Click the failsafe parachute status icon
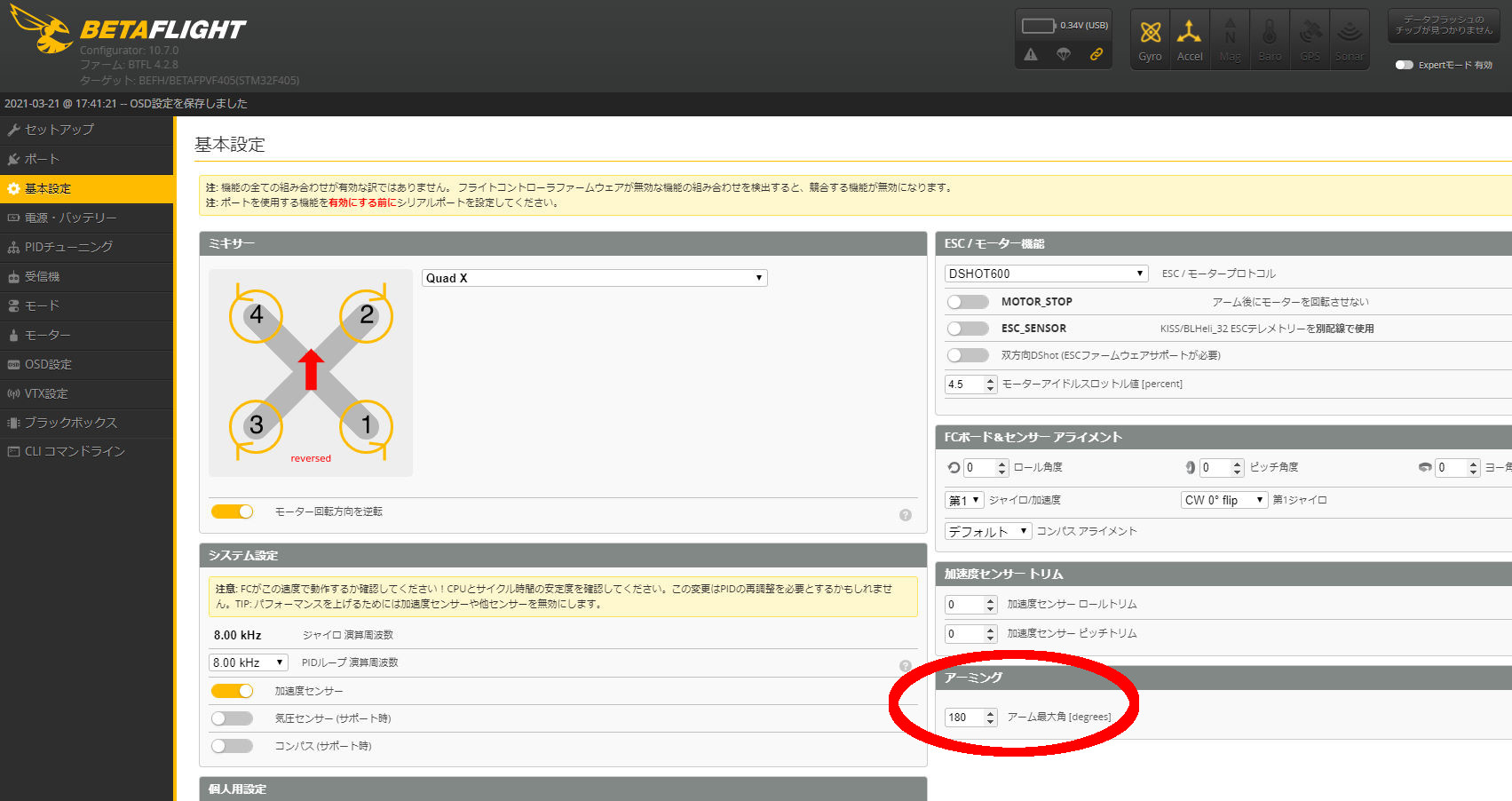The height and width of the screenshot is (801, 1512). click(1064, 54)
